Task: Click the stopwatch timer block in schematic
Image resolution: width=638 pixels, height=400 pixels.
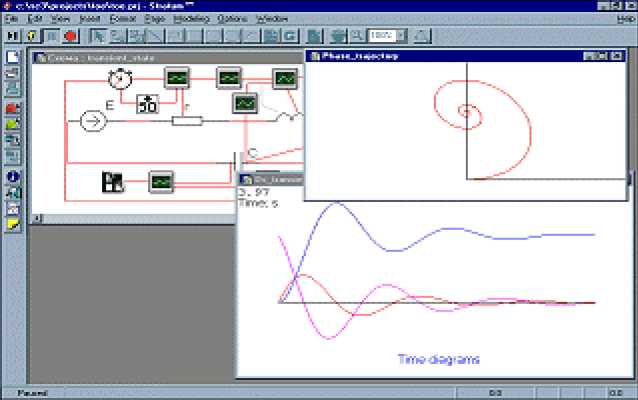Action: (x=120, y=79)
